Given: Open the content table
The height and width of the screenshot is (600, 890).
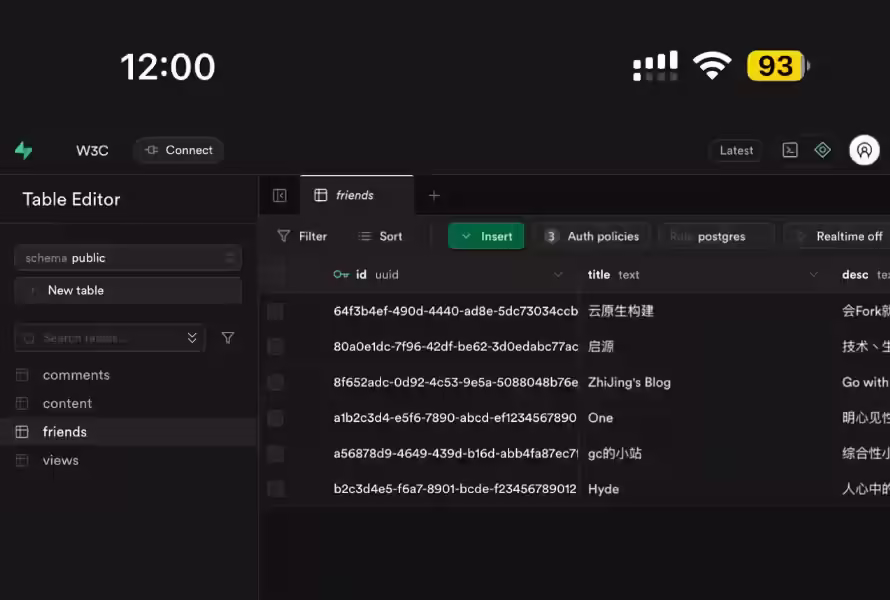Looking at the screenshot, I should click(67, 404).
